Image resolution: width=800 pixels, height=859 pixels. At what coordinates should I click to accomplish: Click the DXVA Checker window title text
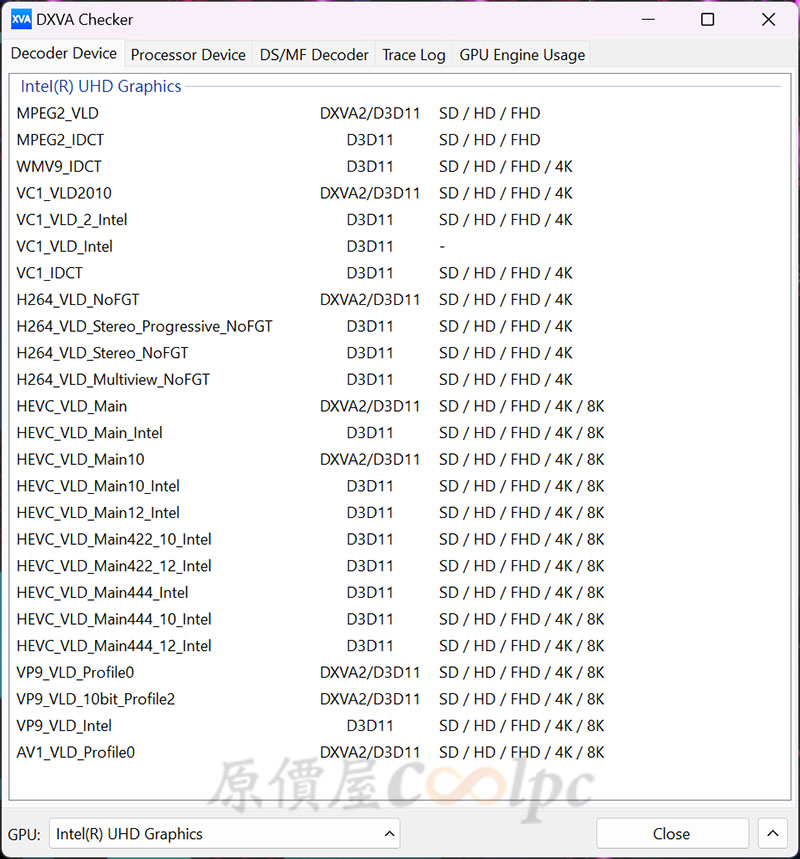pos(84,20)
